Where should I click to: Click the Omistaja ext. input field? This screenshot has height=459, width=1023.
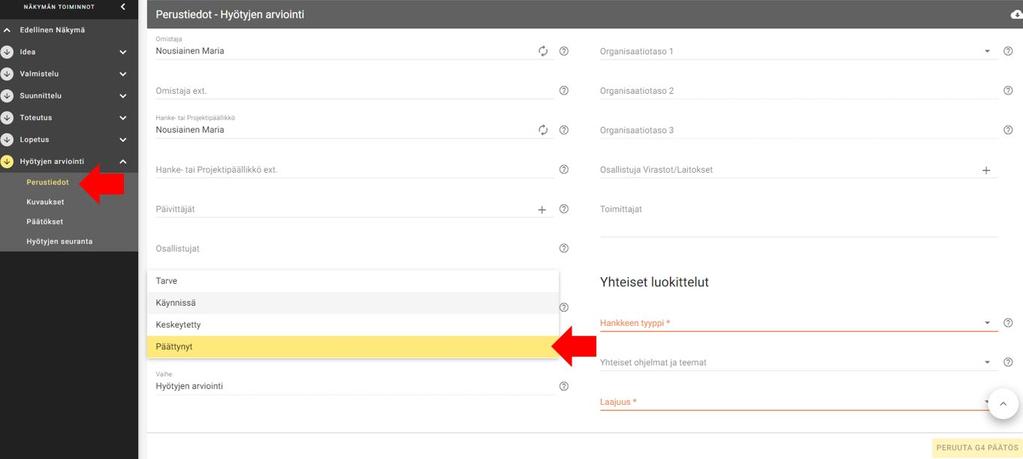click(x=354, y=91)
